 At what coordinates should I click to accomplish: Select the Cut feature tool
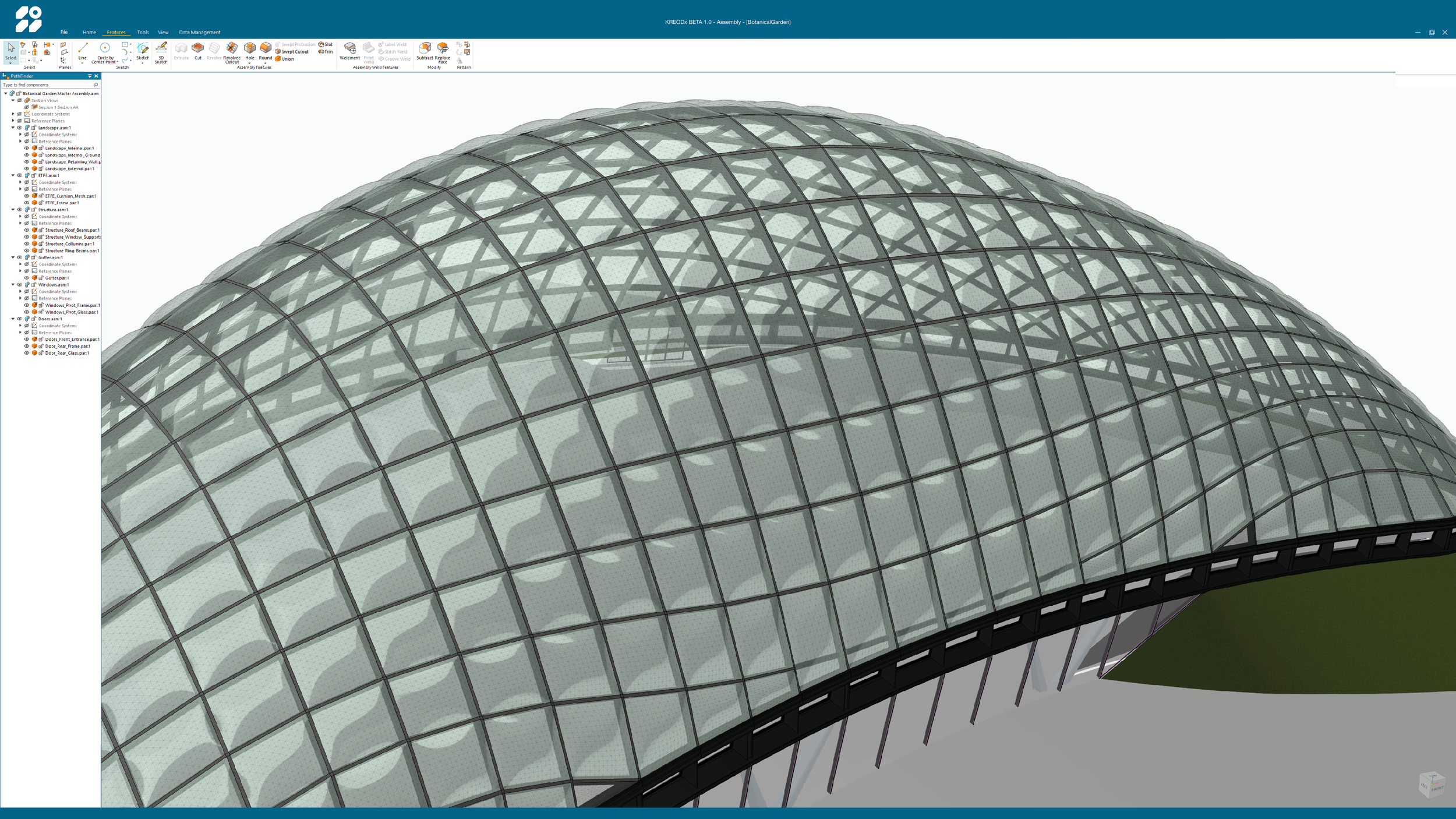point(198,50)
